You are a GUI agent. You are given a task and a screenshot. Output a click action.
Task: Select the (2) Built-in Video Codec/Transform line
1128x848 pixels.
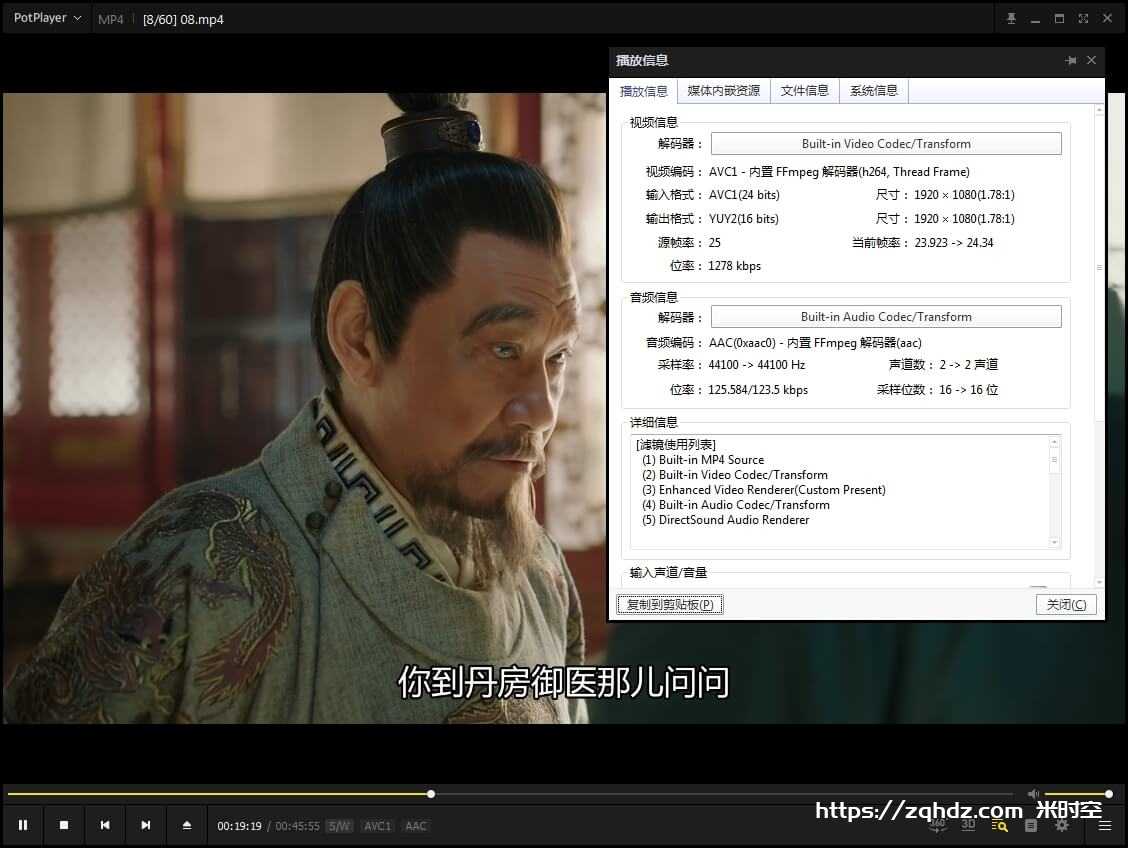734,475
